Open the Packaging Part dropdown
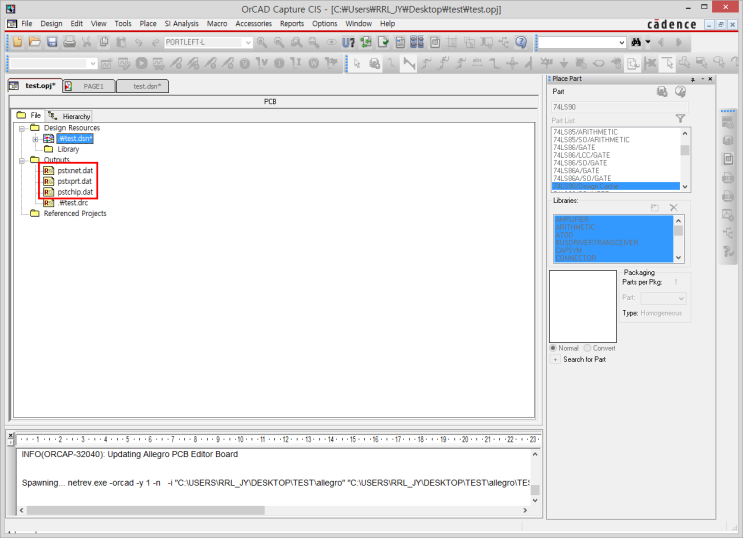 681,299
